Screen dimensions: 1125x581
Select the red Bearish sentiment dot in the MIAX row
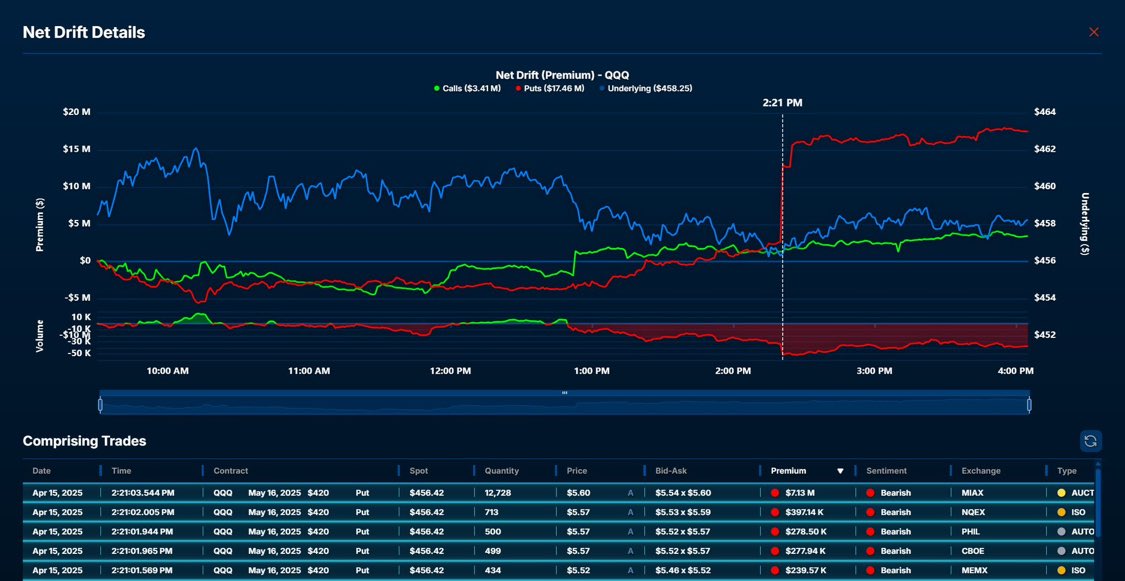coord(870,491)
